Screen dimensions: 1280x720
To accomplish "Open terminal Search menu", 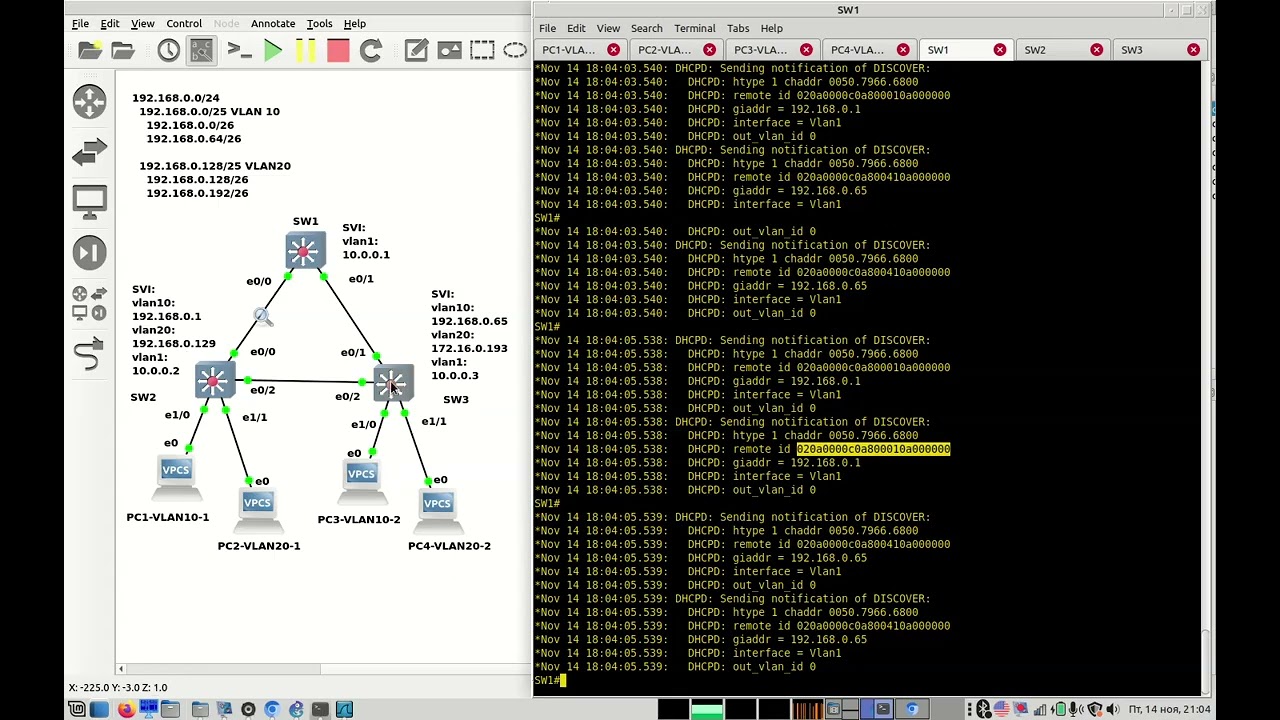I will 646,28.
